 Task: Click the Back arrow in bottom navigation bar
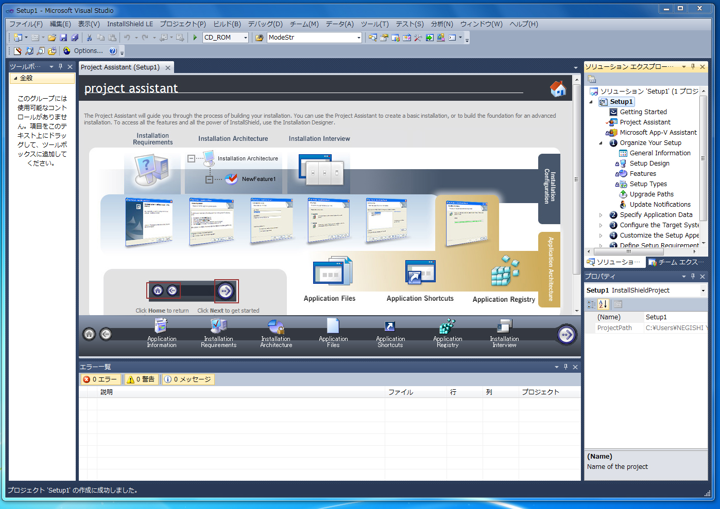[106, 334]
